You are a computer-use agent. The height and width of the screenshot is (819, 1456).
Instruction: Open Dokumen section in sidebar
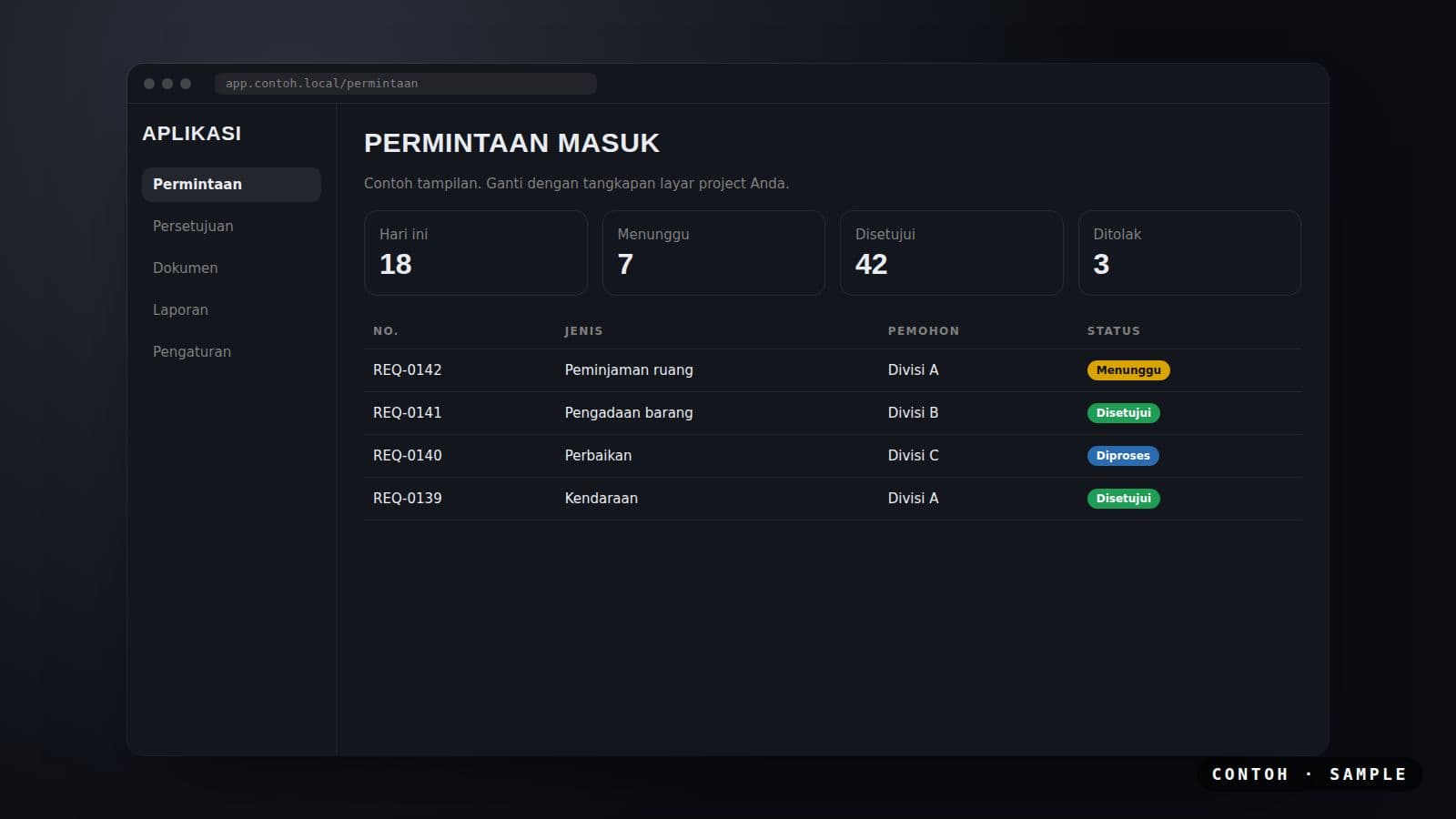[231, 268]
